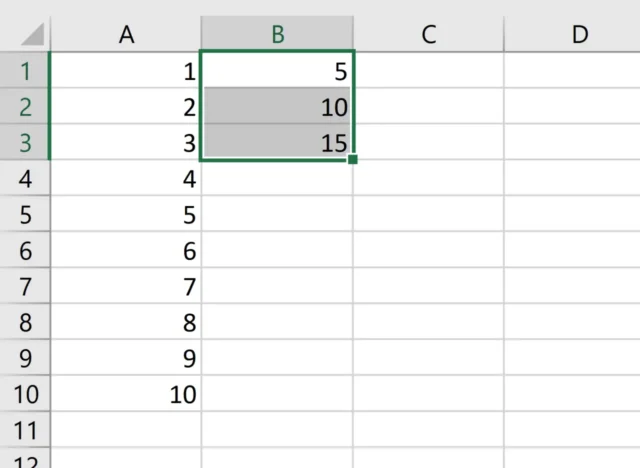Click the row 10 header
Image resolution: width=640 pixels, height=468 pixels.
(25, 394)
